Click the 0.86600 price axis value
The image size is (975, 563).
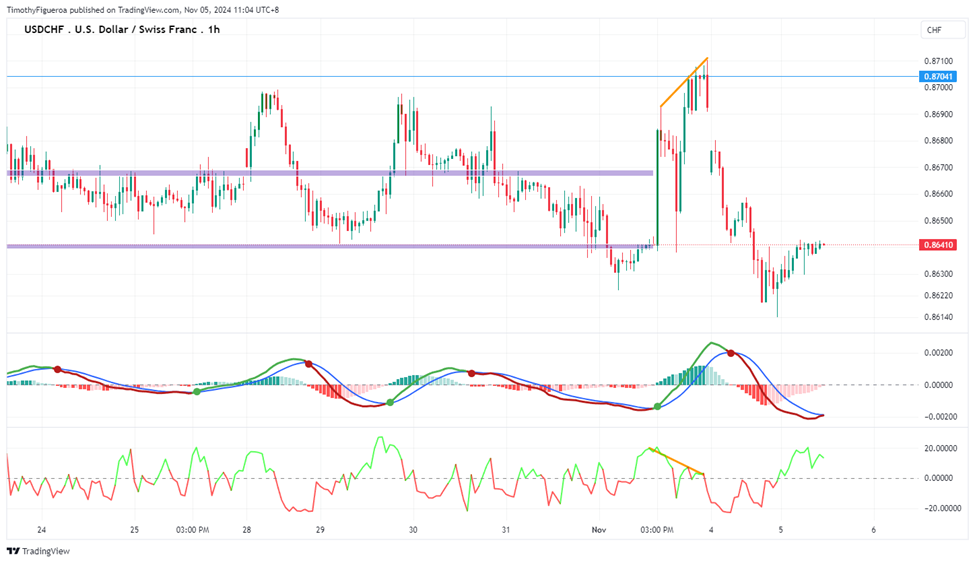tap(938, 194)
